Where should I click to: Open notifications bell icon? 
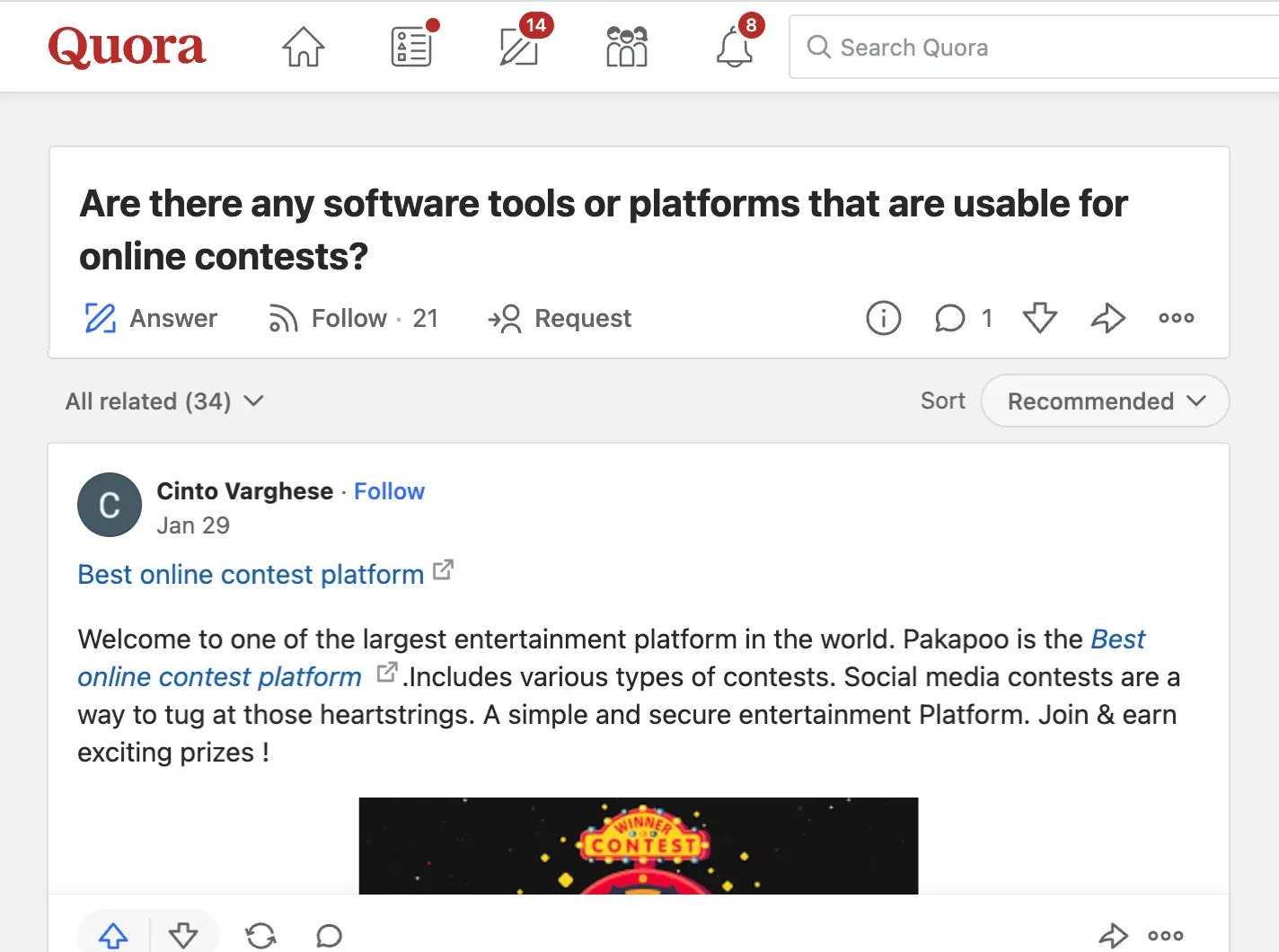pyautogui.click(x=735, y=48)
